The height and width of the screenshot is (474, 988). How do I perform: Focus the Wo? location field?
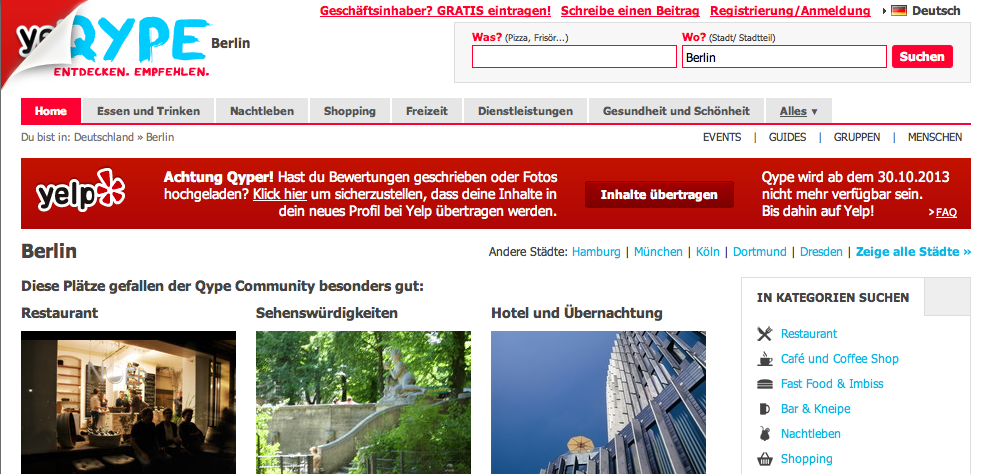[784, 57]
